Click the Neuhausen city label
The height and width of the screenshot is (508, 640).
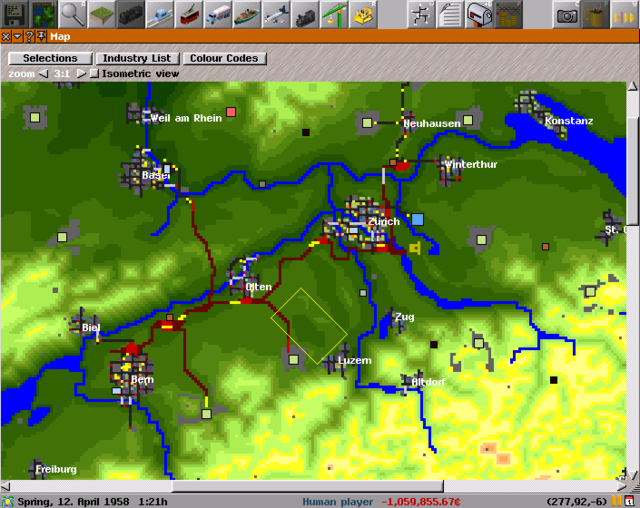[432, 124]
